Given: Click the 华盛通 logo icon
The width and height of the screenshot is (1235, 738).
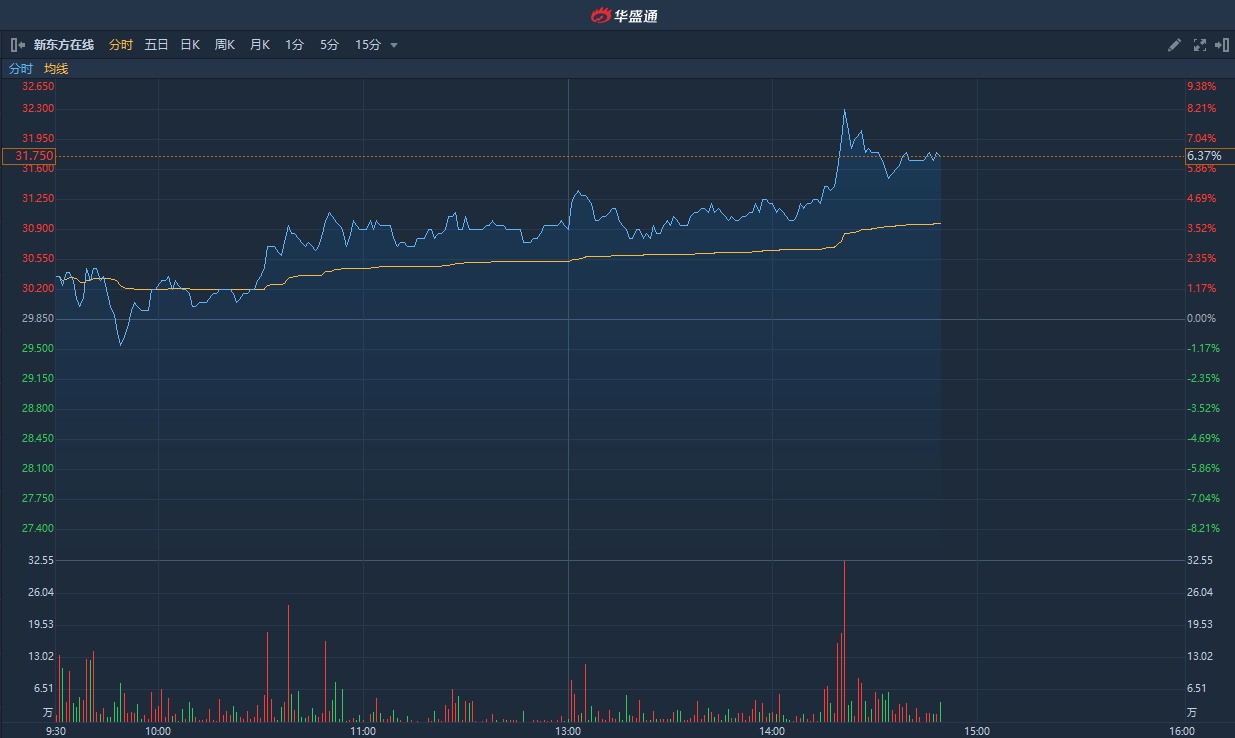Looking at the screenshot, I should tap(600, 15).
